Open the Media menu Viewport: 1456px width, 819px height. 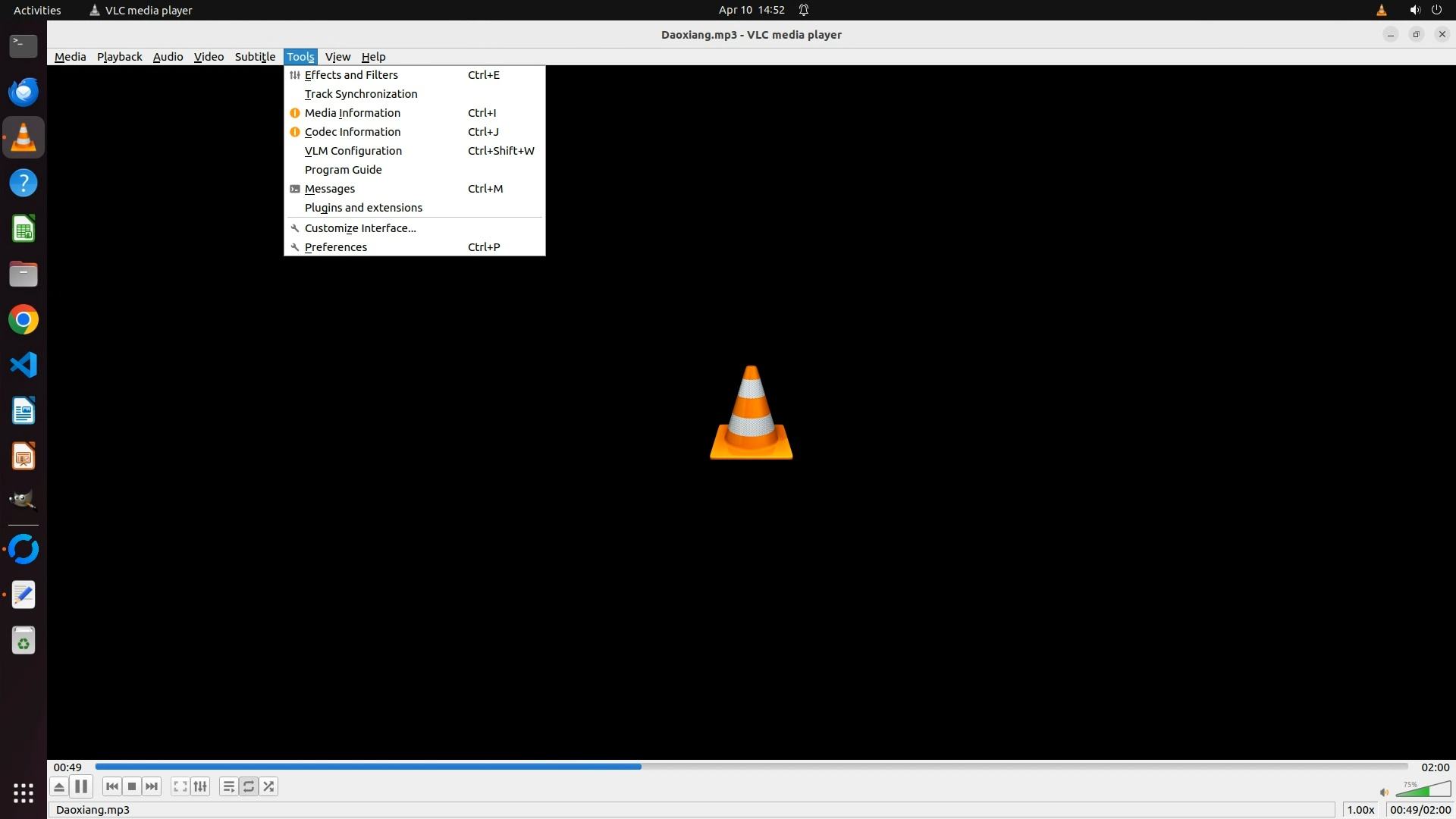[70, 57]
